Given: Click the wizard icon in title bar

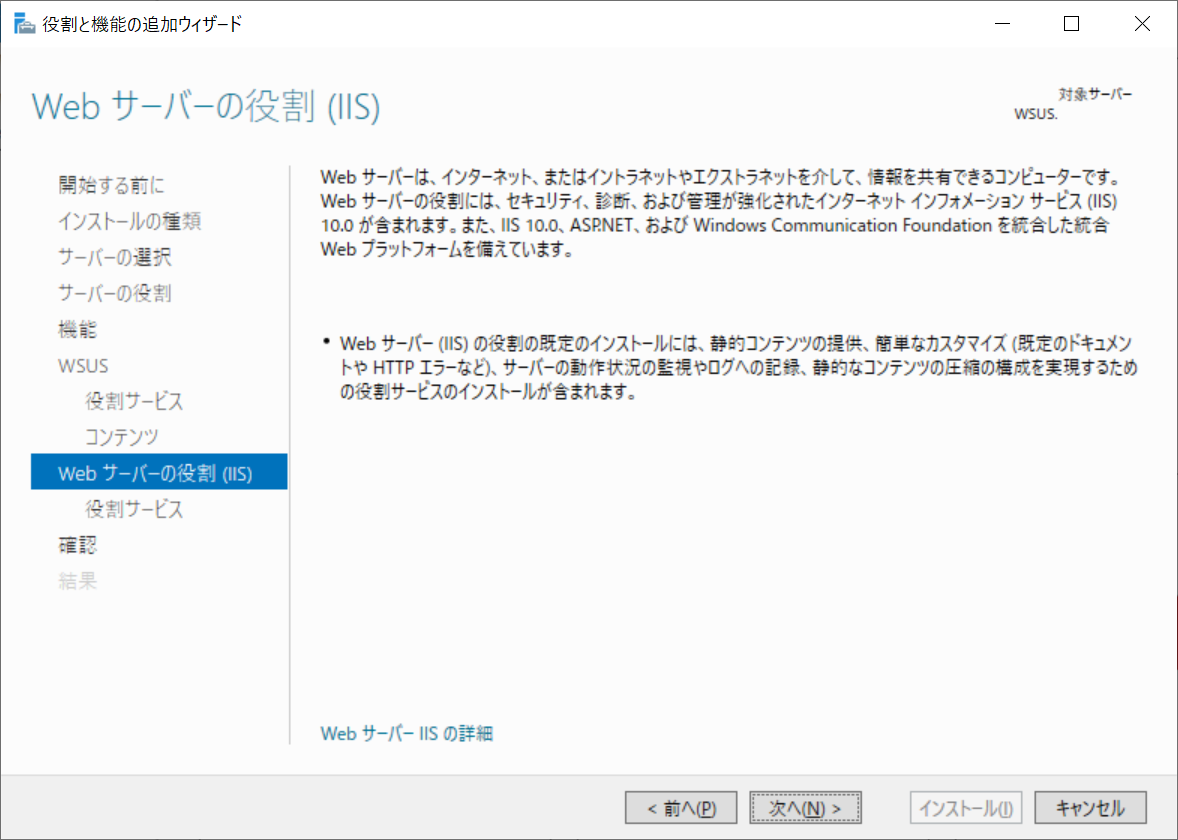Looking at the screenshot, I should click(24, 24).
